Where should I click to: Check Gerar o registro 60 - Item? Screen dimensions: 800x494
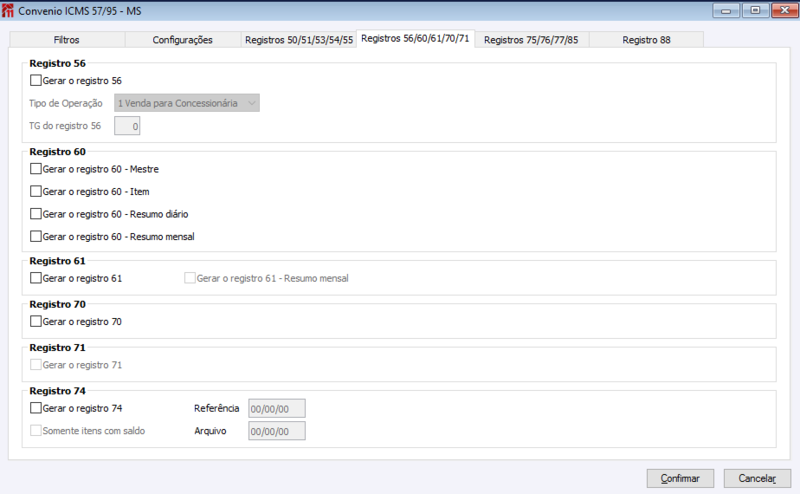pyautogui.click(x=36, y=191)
